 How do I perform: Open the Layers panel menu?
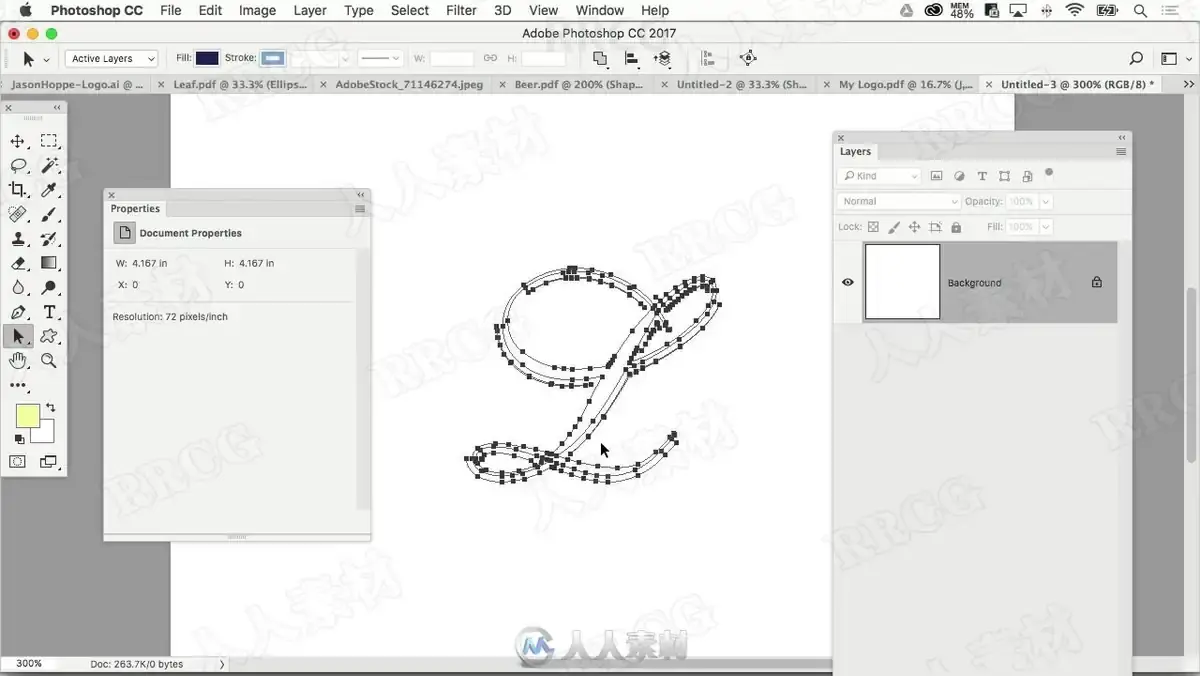coord(1121,152)
